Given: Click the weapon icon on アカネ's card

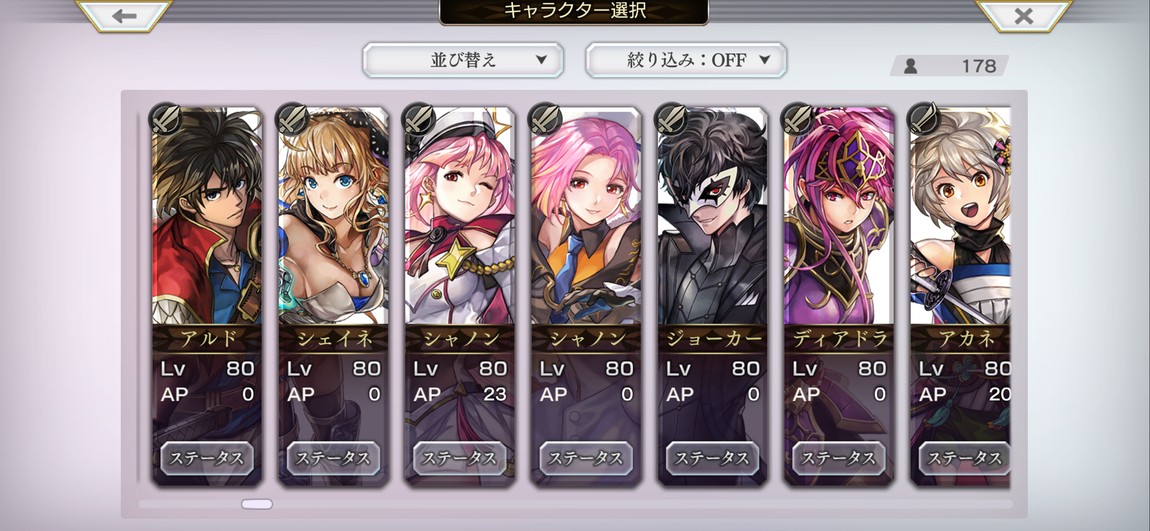Looking at the screenshot, I should coord(923,119).
